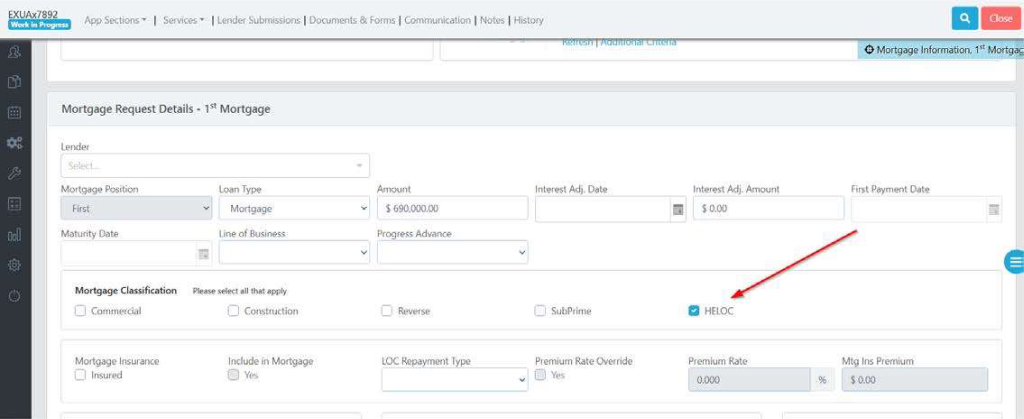Check the Commercial classification checkbox
This screenshot has width=1024, height=419.
[x=81, y=311]
